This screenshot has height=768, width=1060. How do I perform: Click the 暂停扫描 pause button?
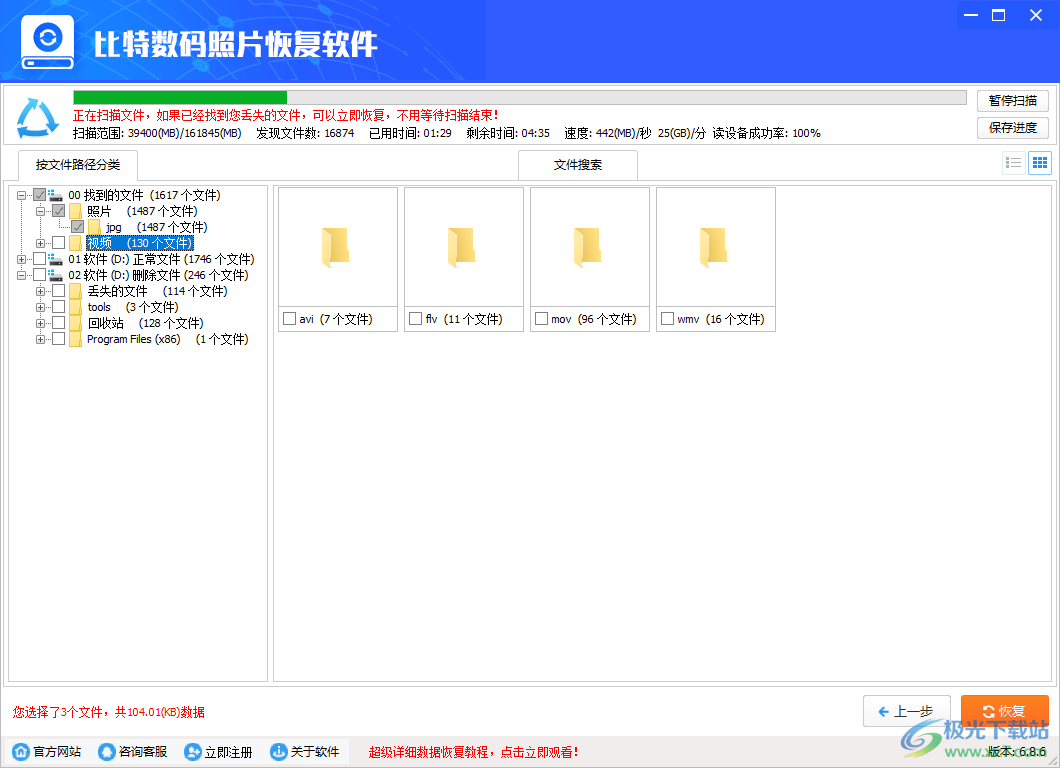click(x=1013, y=100)
